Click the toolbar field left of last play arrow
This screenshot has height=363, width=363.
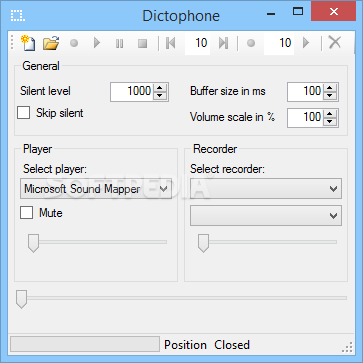click(x=279, y=43)
